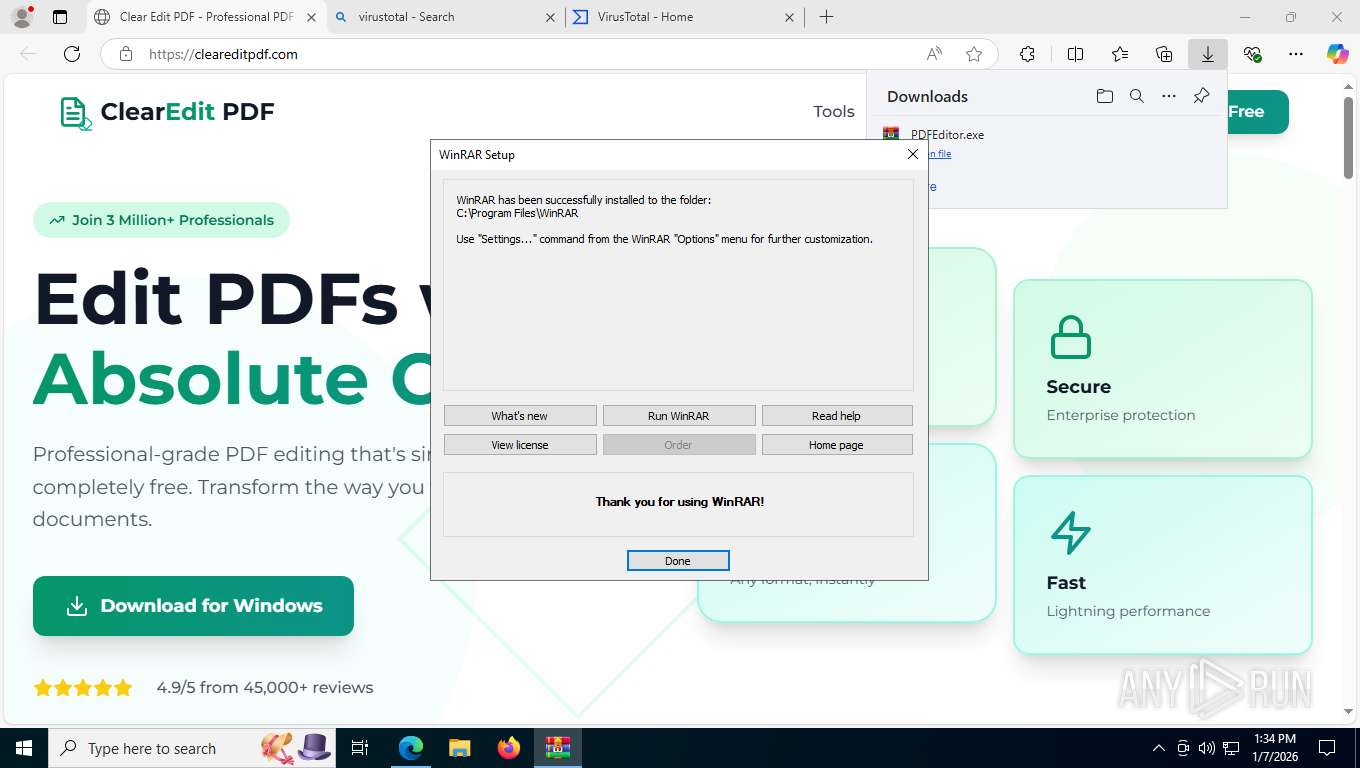Click the WinRAR taskbar icon
Viewport: 1360px width, 768px height.
pyautogui.click(x=557, y=748)
